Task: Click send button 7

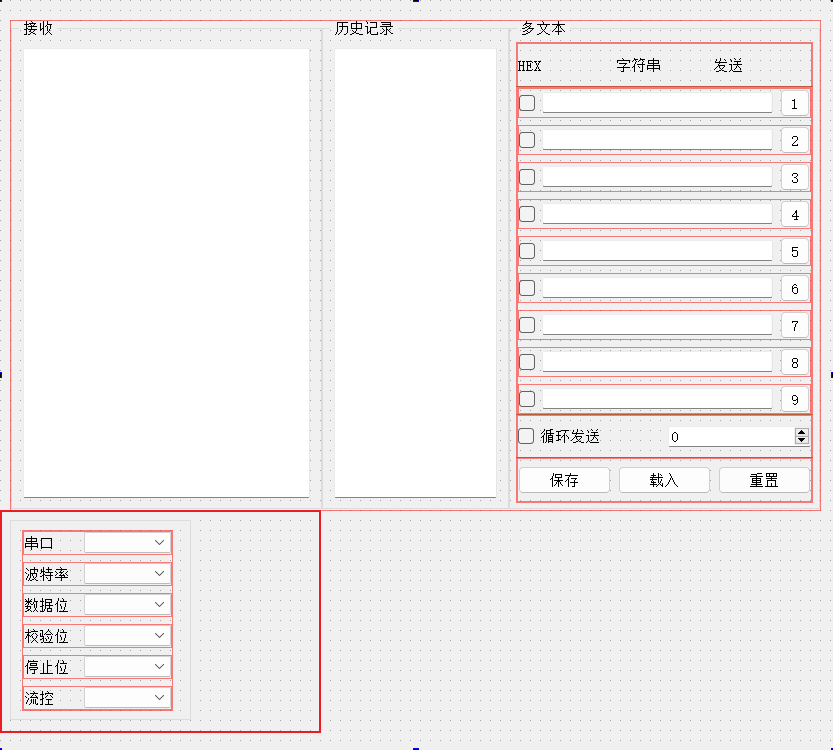Action: coord(795,325)
